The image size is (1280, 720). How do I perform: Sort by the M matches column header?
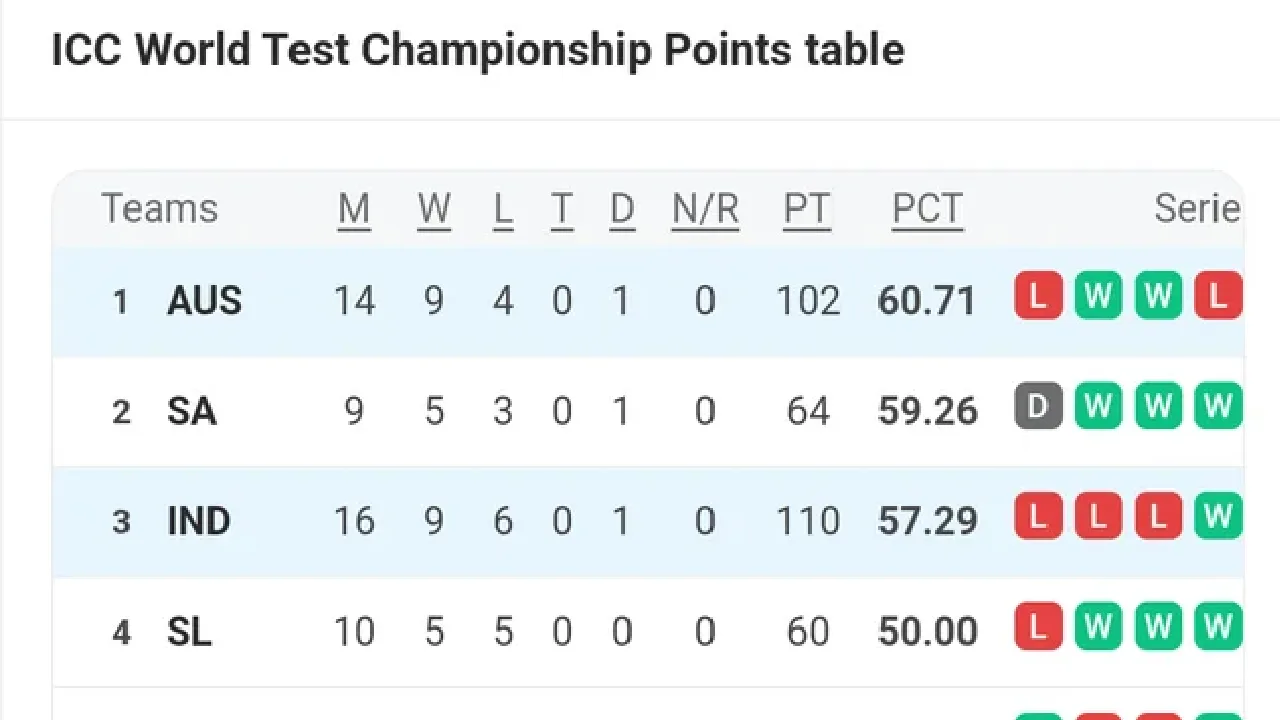coord(354,209)
